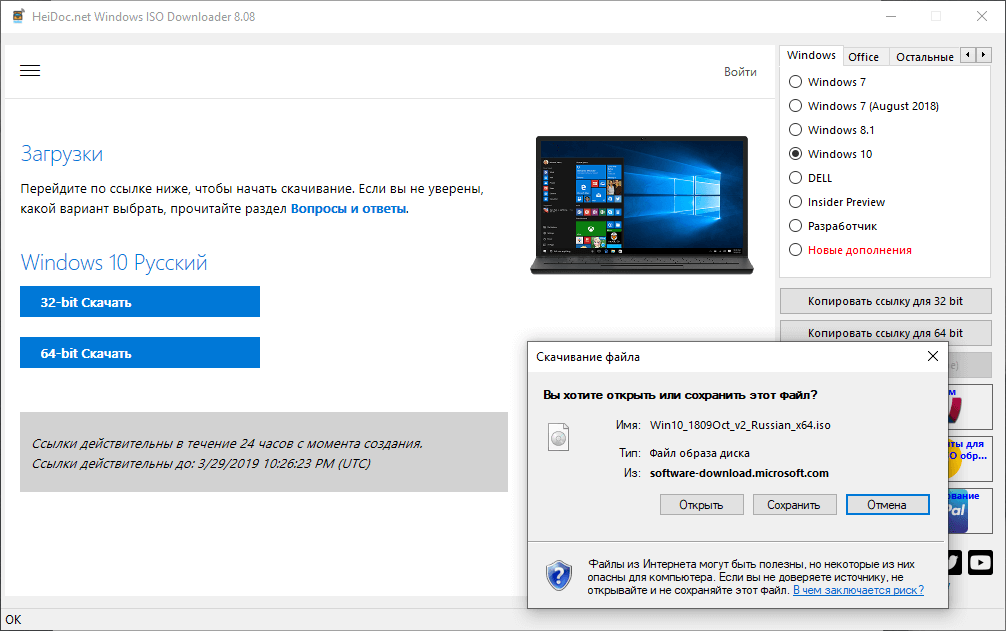This screenshot has height=631, width=1006.
Task: Click the HeiDoc app icon in title bar
Action: [x=16, y=16]
